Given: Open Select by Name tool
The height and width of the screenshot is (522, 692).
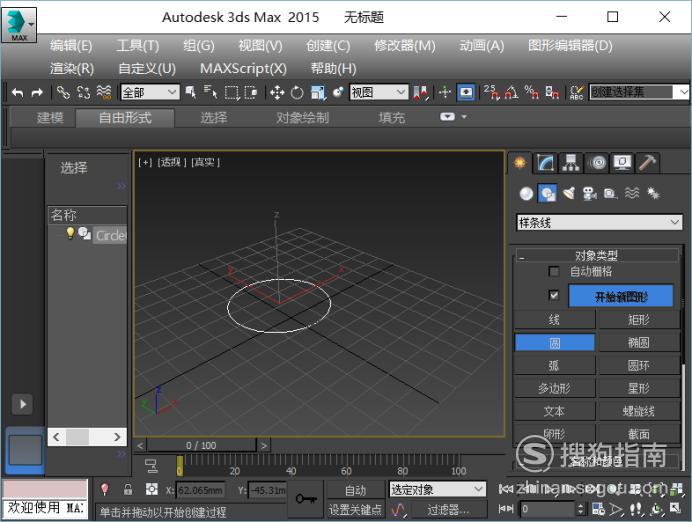Looking at the screenshot, I should pyautogui.click(x=211, y=93).
